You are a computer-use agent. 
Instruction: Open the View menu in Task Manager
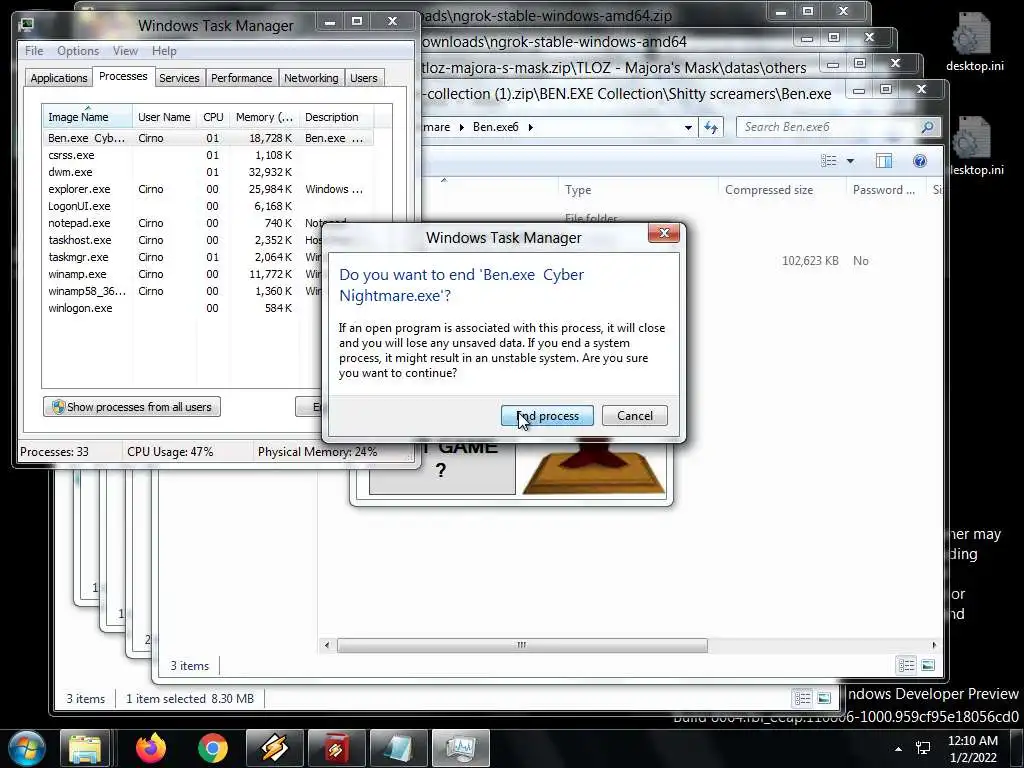(x=125, y=51)
